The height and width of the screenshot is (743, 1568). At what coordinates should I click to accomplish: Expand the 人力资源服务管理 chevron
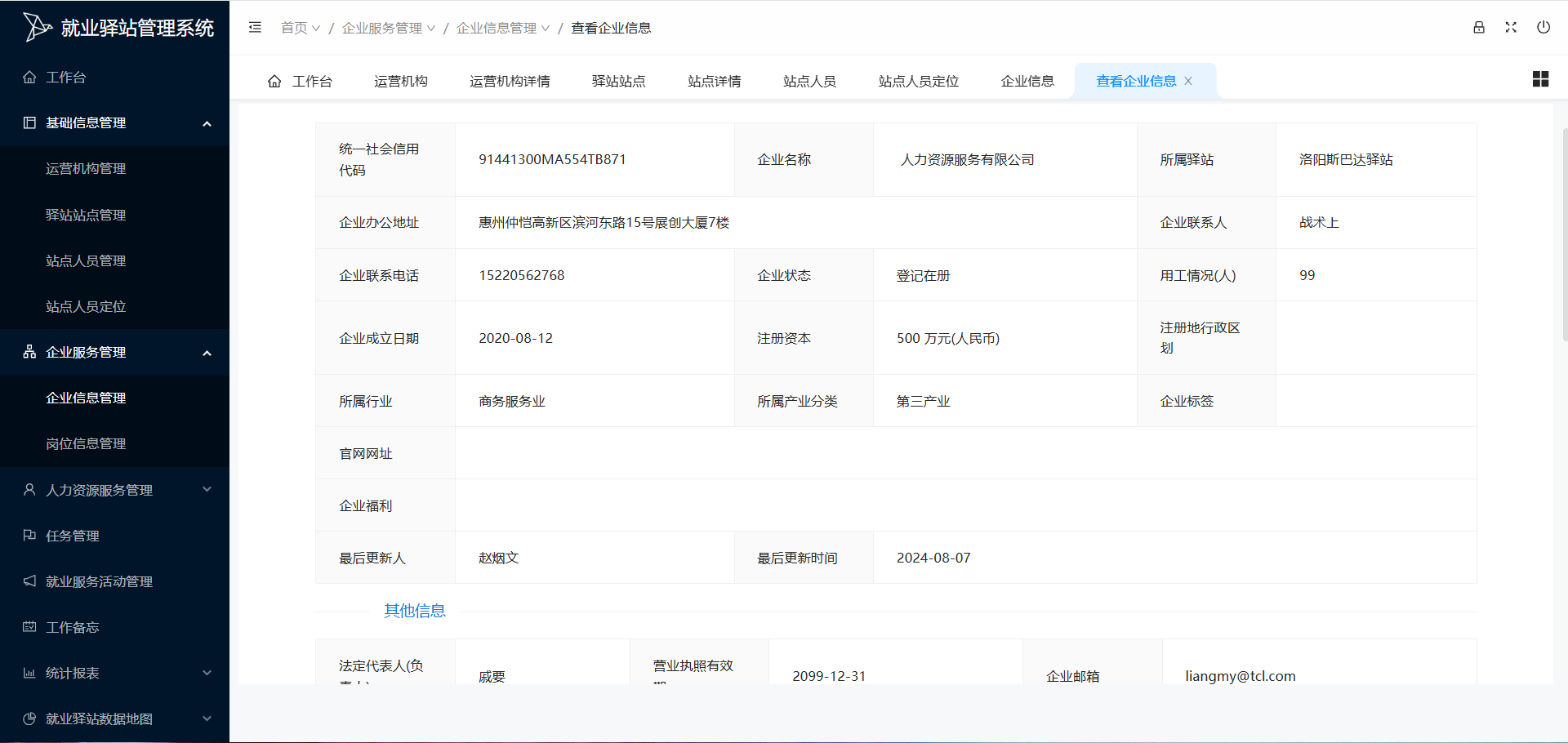coord(207,489)
